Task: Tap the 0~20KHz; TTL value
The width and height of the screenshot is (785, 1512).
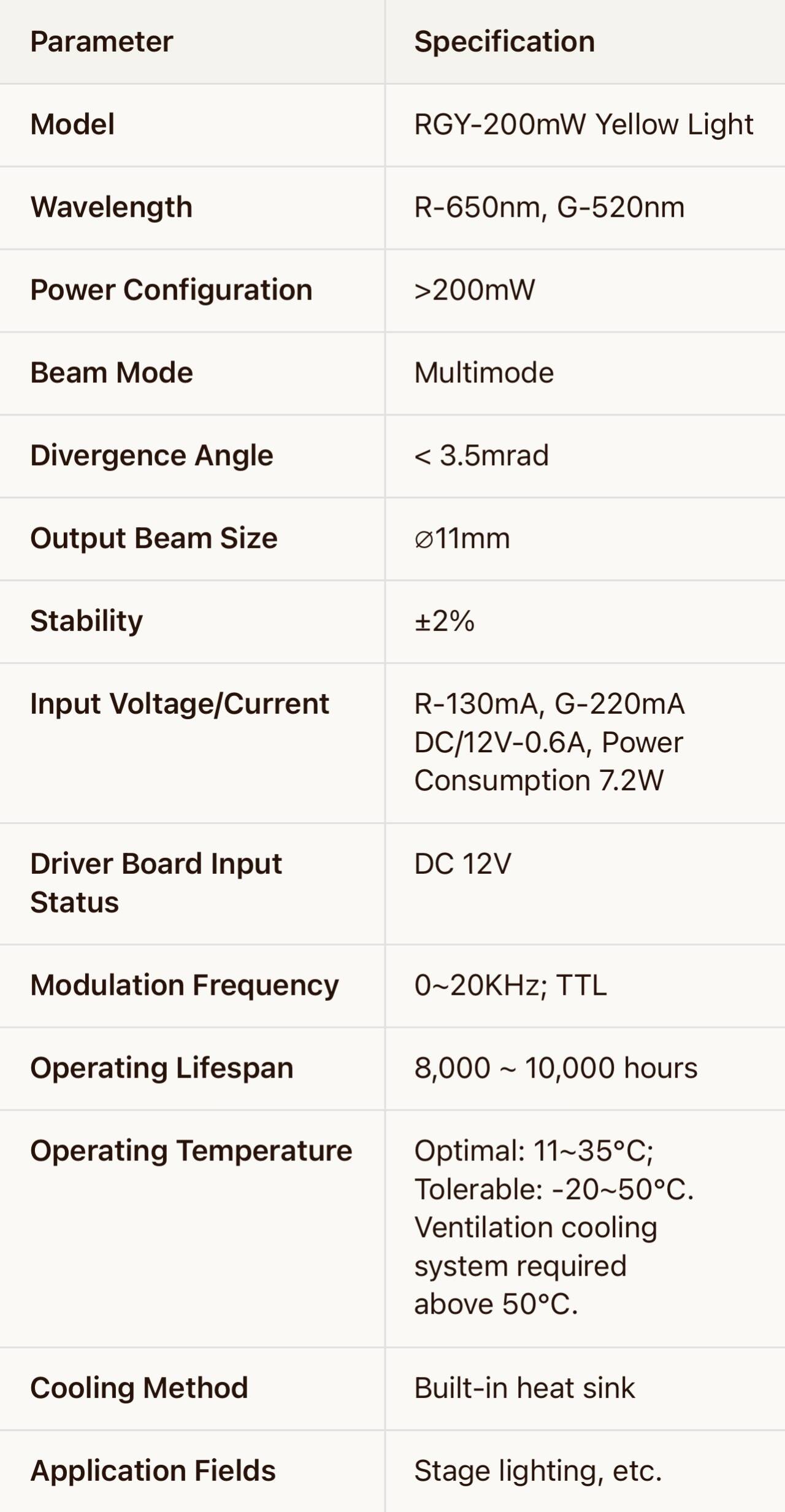Action: coord(510,985)
